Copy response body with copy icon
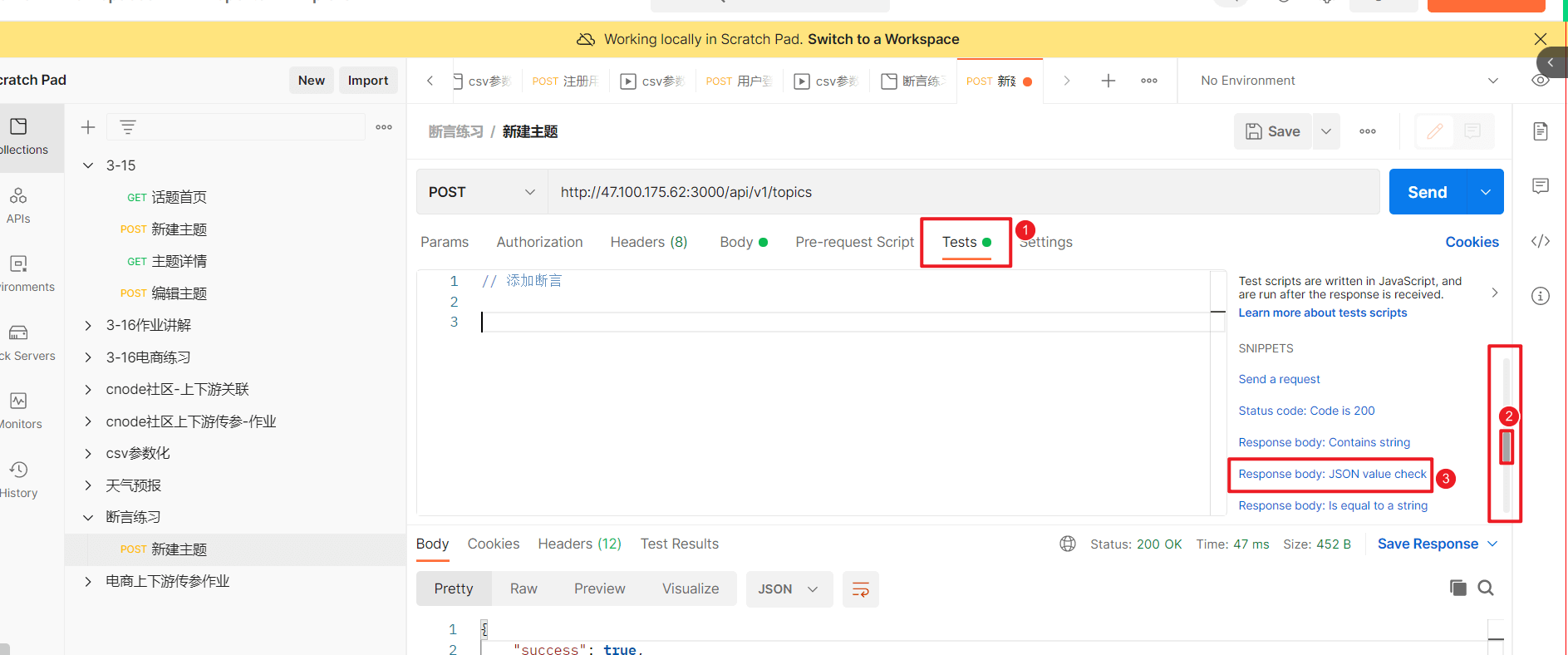 1457,588
